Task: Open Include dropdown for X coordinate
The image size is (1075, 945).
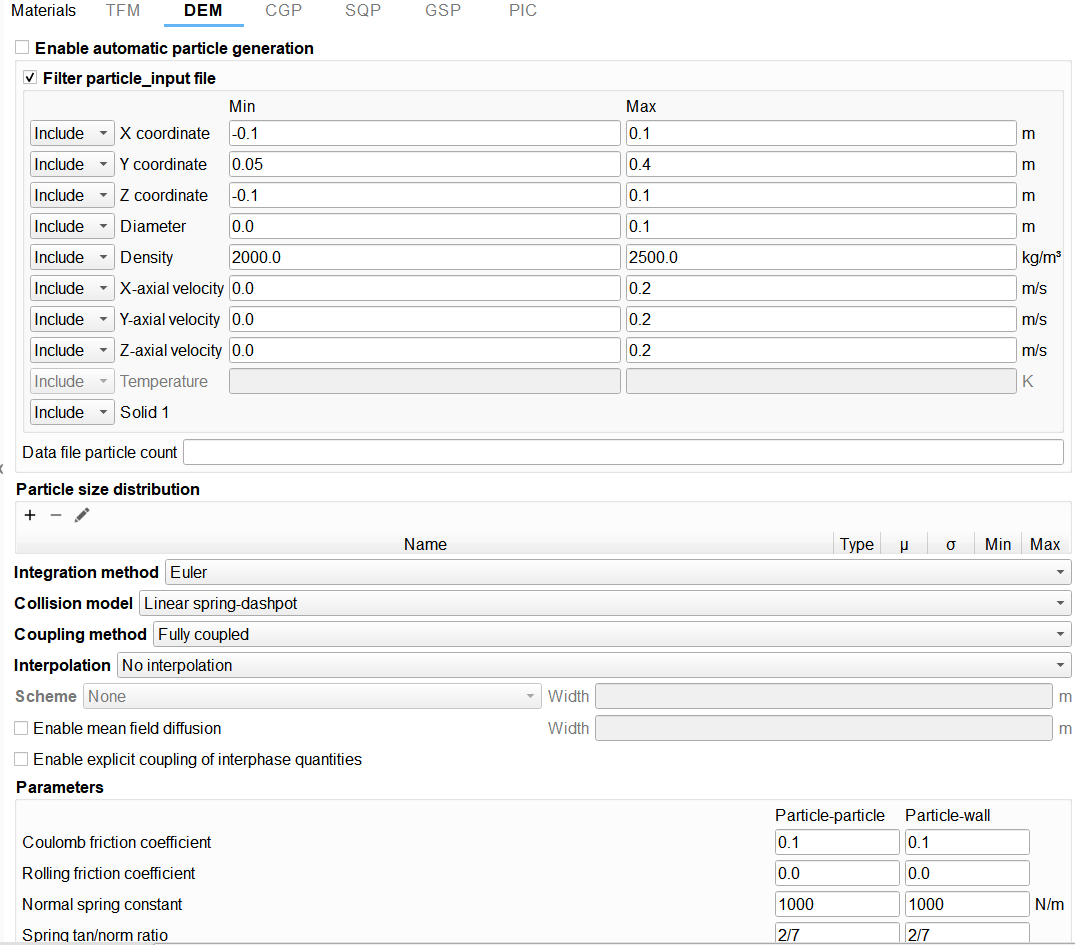Action: [72, 133]
